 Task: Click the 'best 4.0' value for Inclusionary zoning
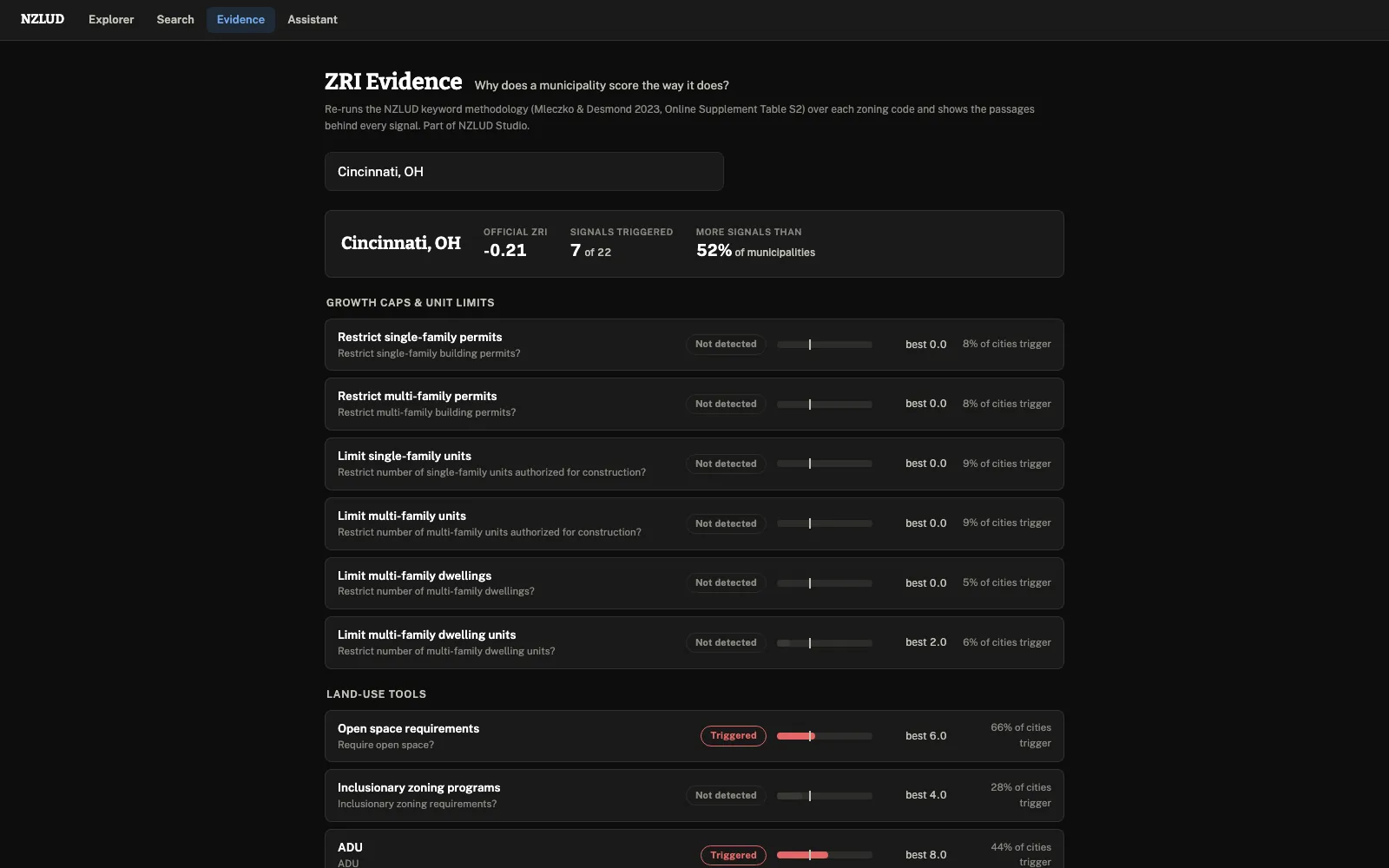pos(925,795)
